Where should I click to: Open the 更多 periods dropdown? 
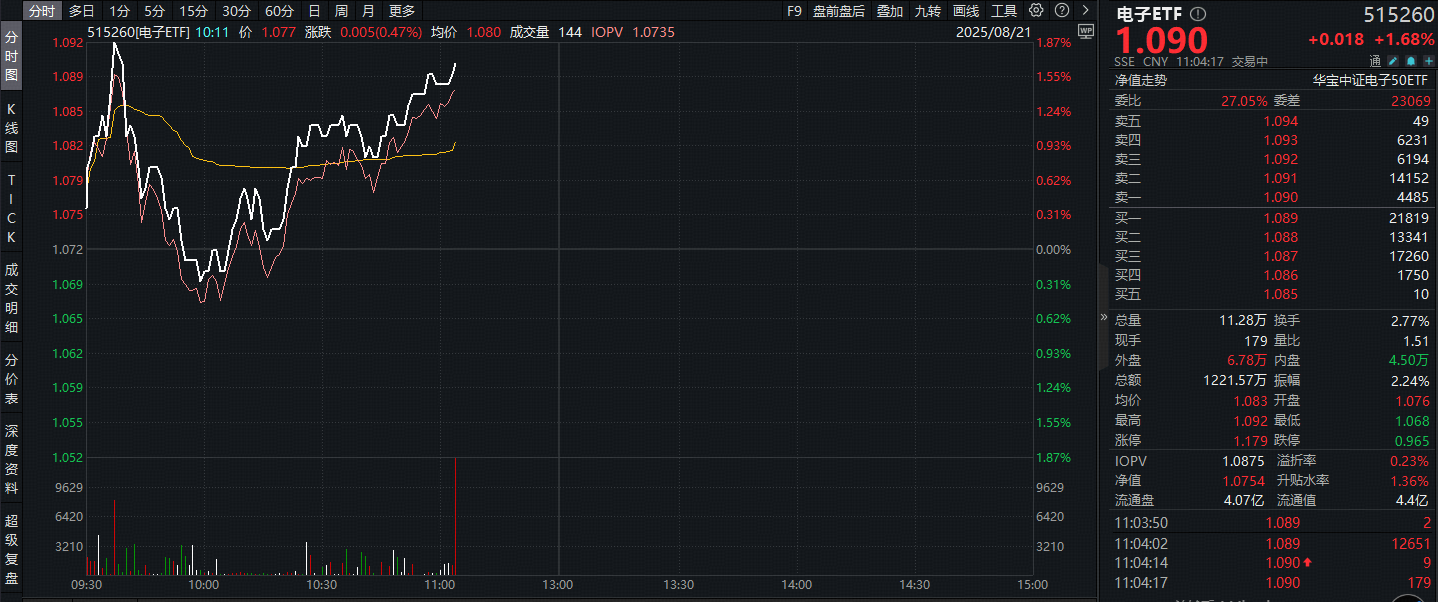tap(401, 11)
